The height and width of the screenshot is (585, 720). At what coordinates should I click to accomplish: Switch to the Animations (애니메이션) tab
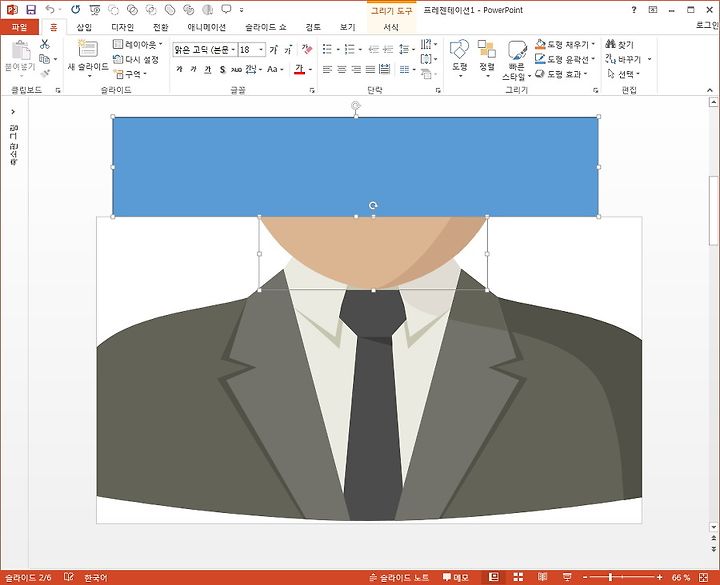[206, 27]
